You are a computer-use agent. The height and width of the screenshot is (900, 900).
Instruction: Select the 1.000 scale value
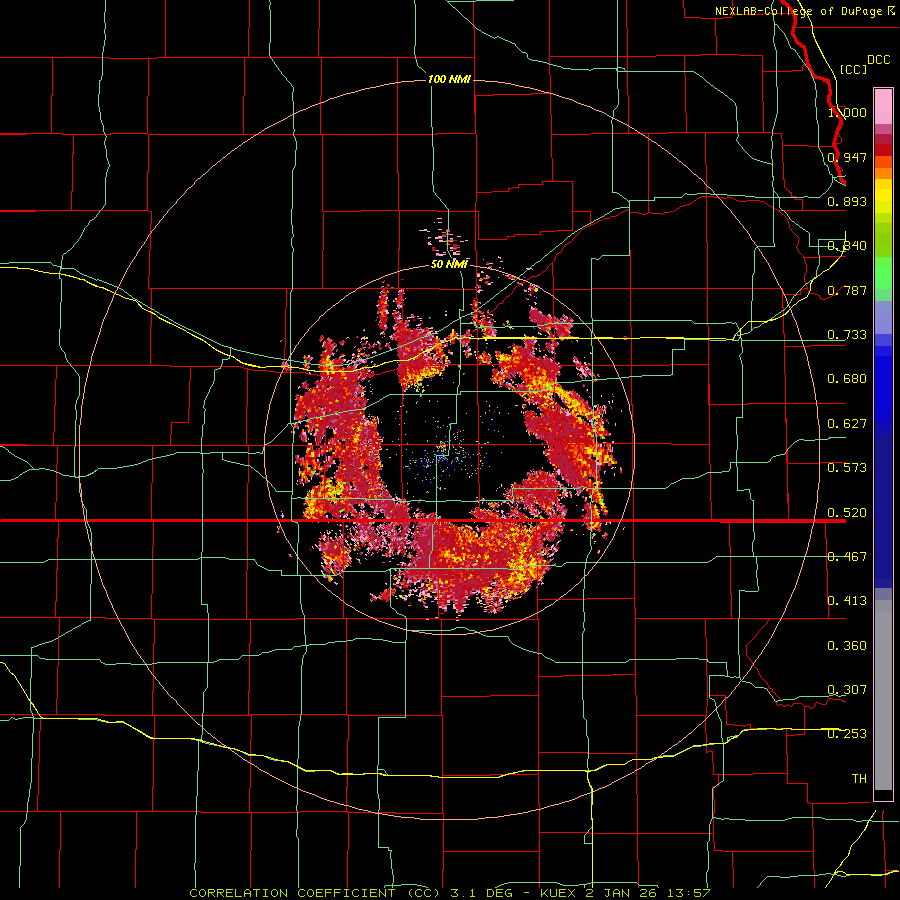pyautogui.click(x=847, y=112)
